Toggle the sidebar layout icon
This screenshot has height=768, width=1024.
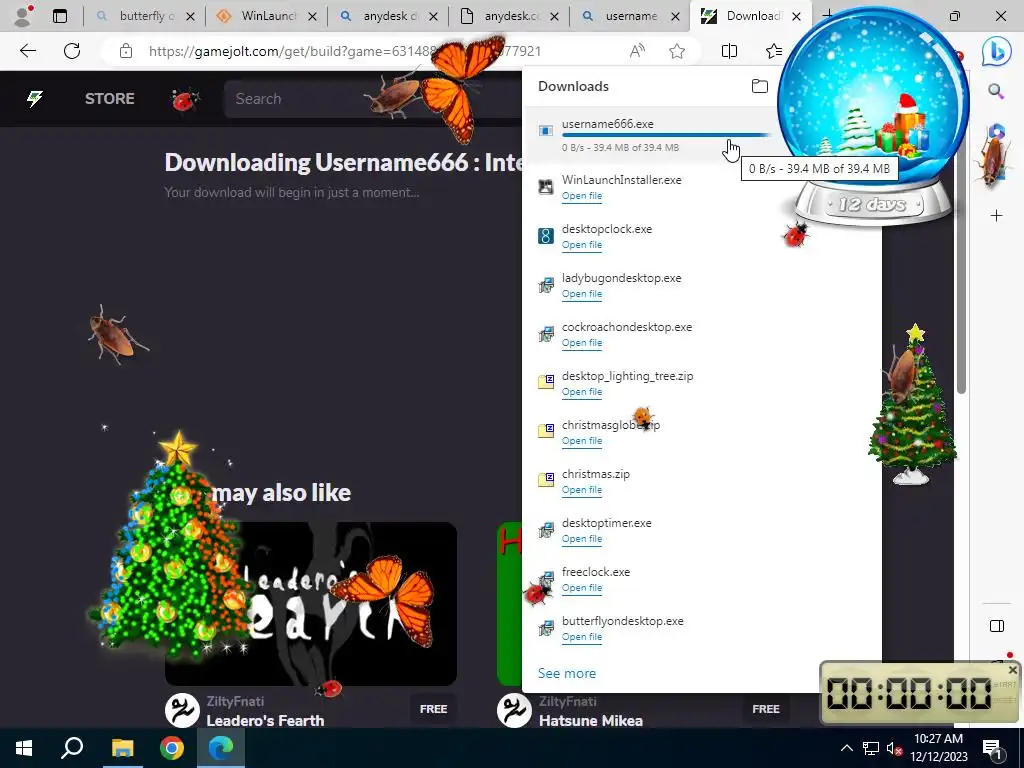[x=997, y=626]
